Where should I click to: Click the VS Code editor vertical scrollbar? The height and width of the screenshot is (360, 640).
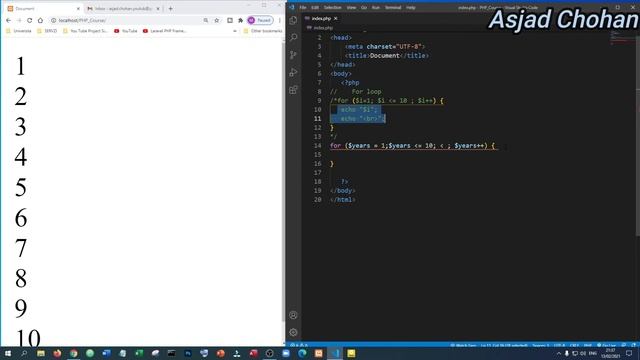pyautogui.click(x=638, y=135)
